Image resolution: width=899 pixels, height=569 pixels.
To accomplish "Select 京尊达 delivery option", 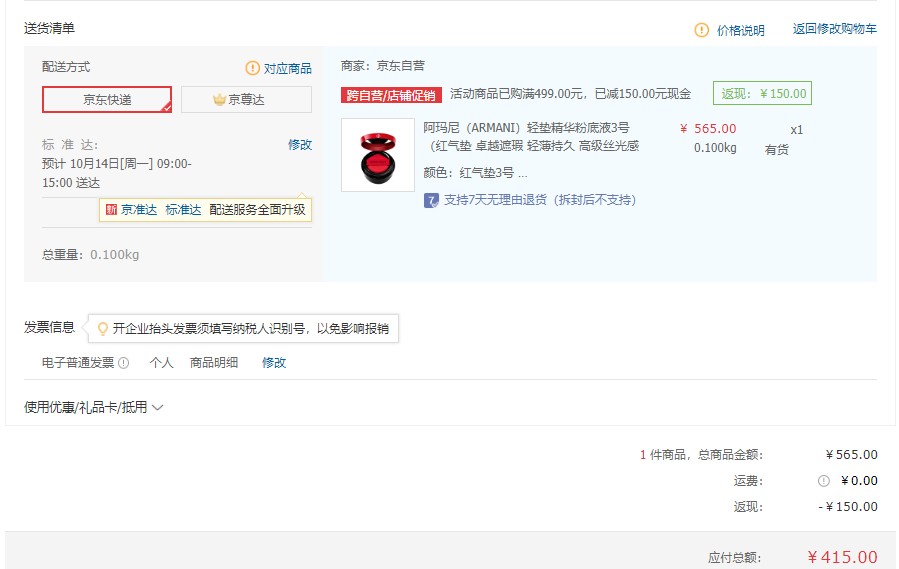I will (x=247, y=100).
